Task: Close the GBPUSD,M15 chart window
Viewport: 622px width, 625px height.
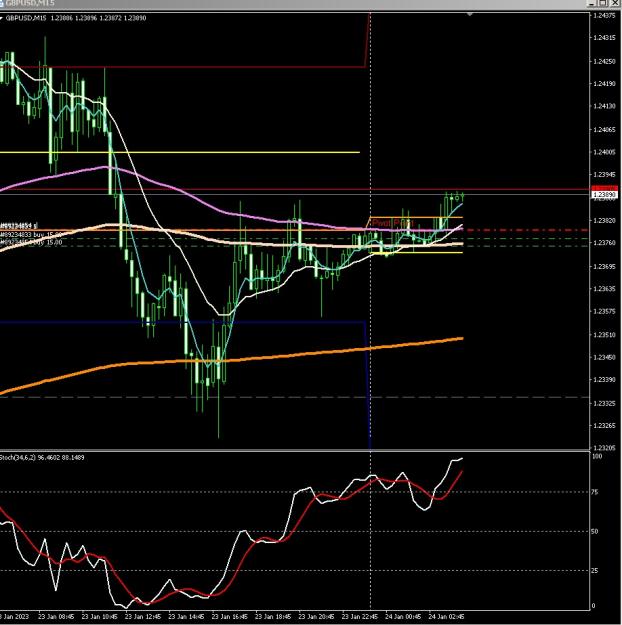Action: pyautogui.click(x=616, y=3)
